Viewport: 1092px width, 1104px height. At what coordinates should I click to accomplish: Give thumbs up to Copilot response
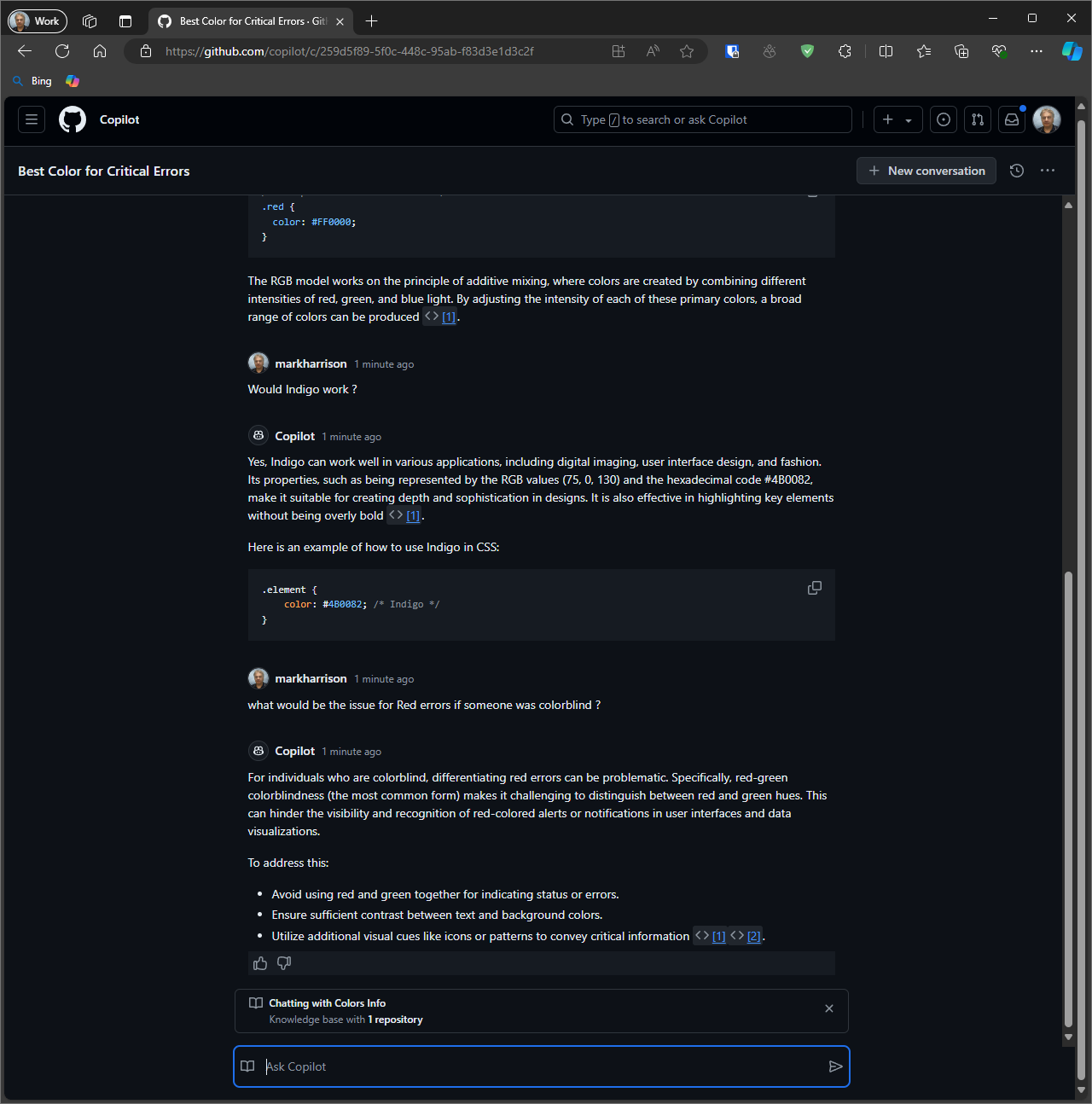260,963
